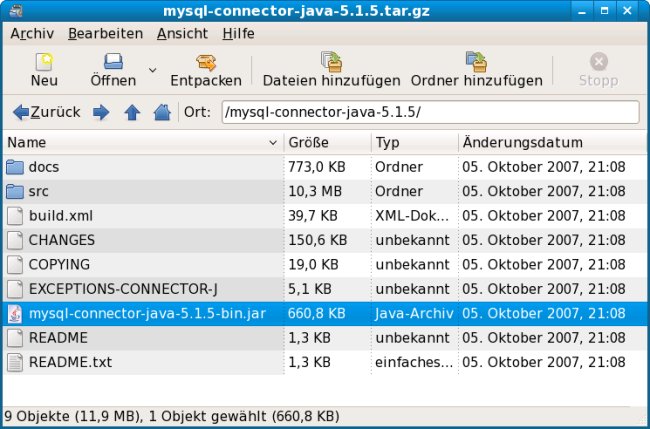Click the Öffnen archive toolbar icon
650x429 pixels.
[x=113, y=62]
